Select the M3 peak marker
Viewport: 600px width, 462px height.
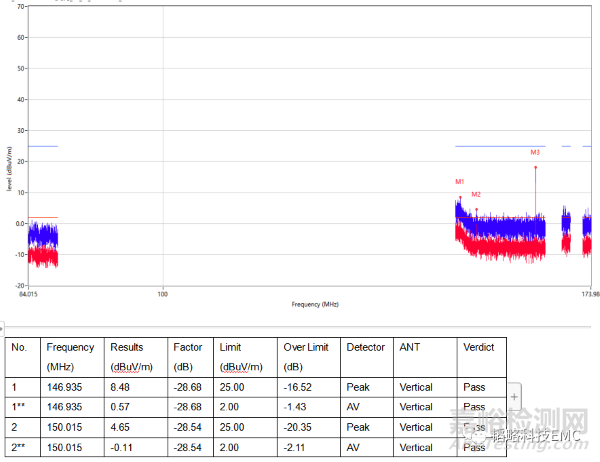pyautogui.click(x=535, y=153)
